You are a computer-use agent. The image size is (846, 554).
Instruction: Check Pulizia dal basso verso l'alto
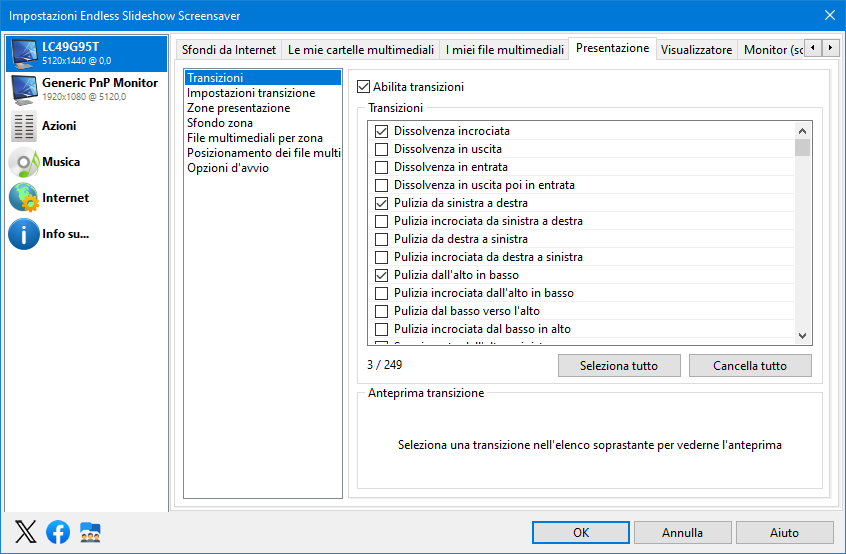point(381,311)
